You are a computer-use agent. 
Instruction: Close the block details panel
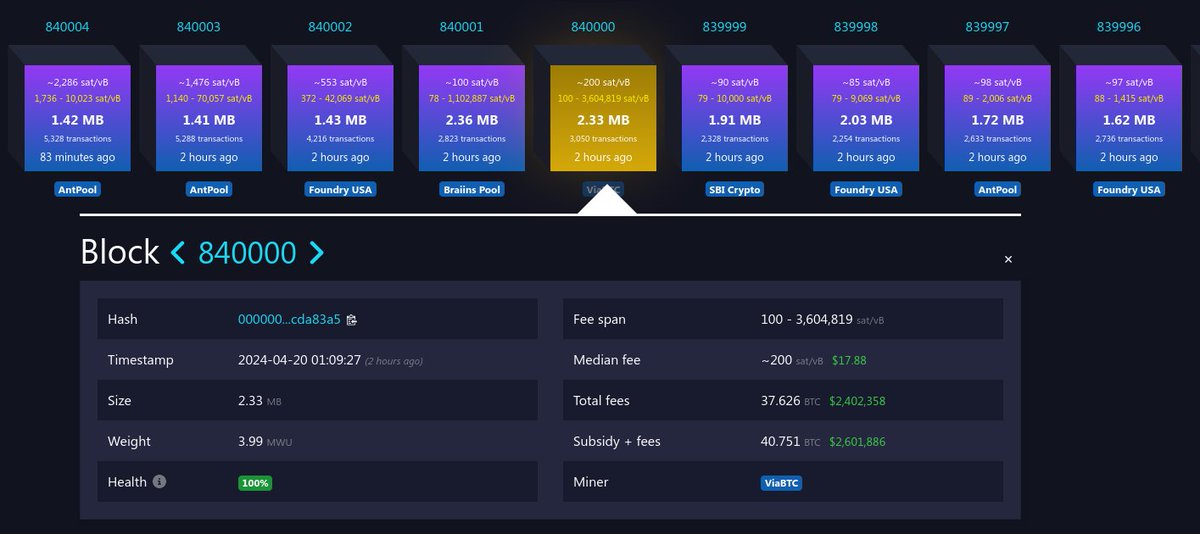(x=1008, y=260)
